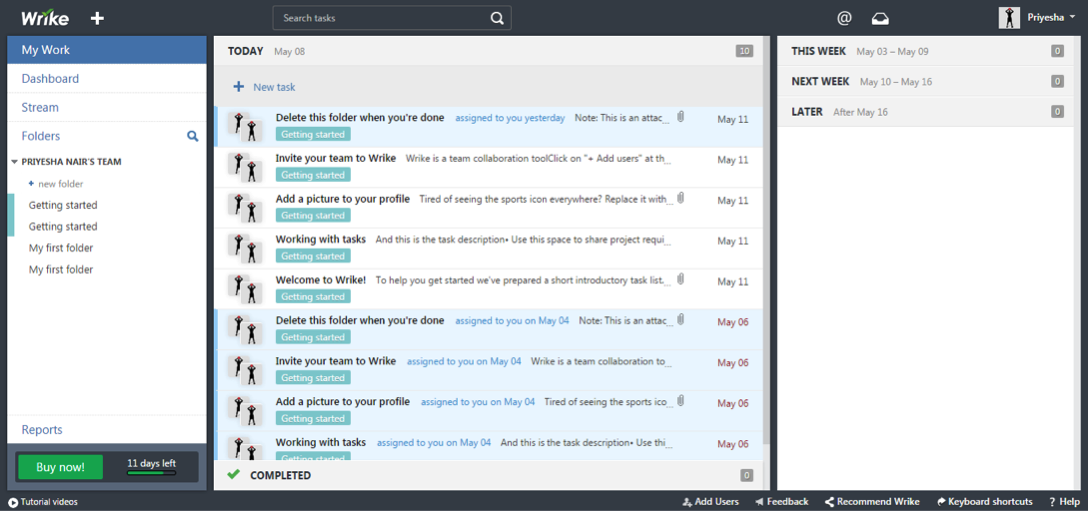Open the Dashboard menu item

click(50, 79)
